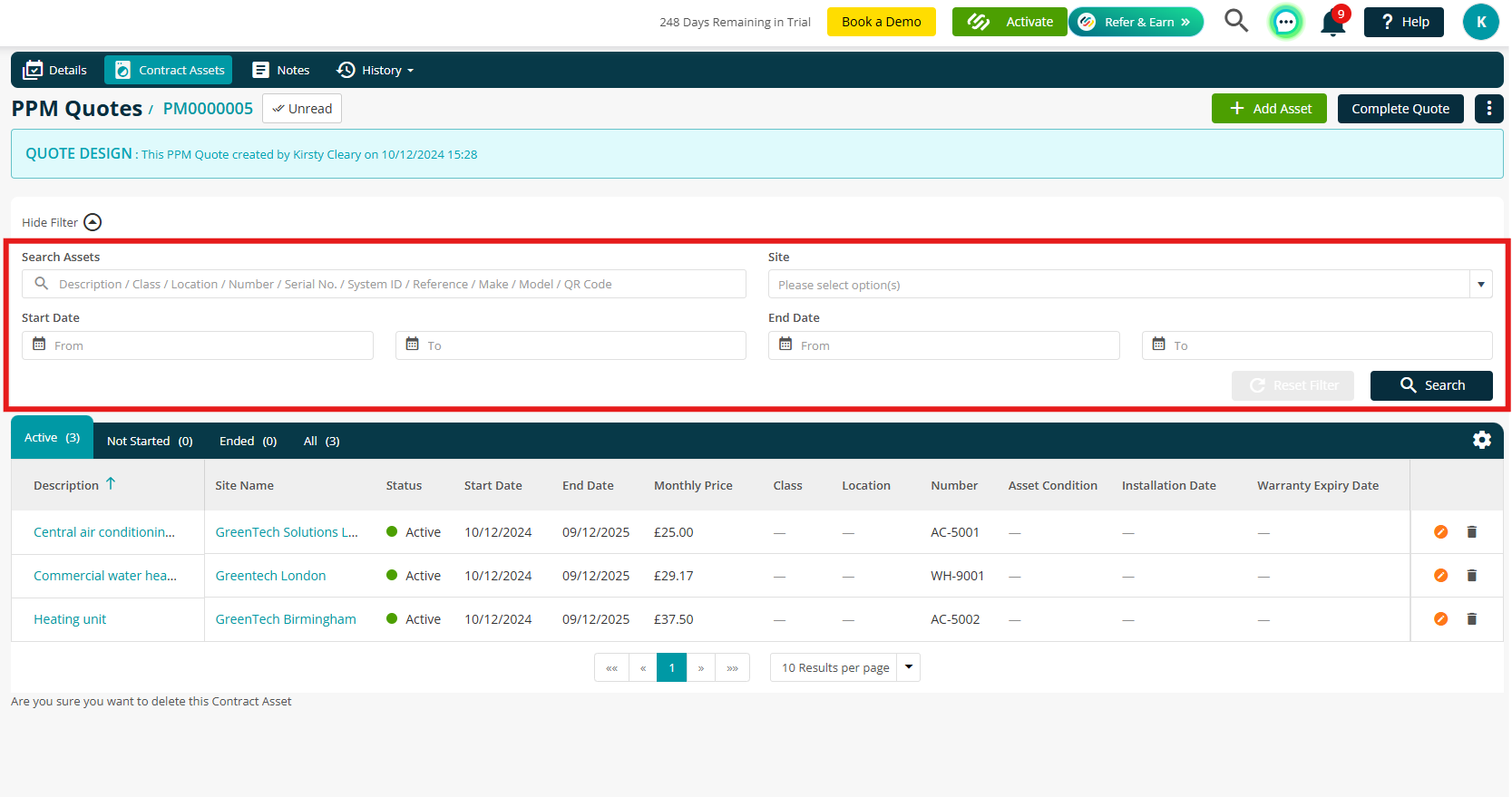1512x797 pixels.
Task: View notifications bell with 9 alerts
Action: pos(1333,21)
